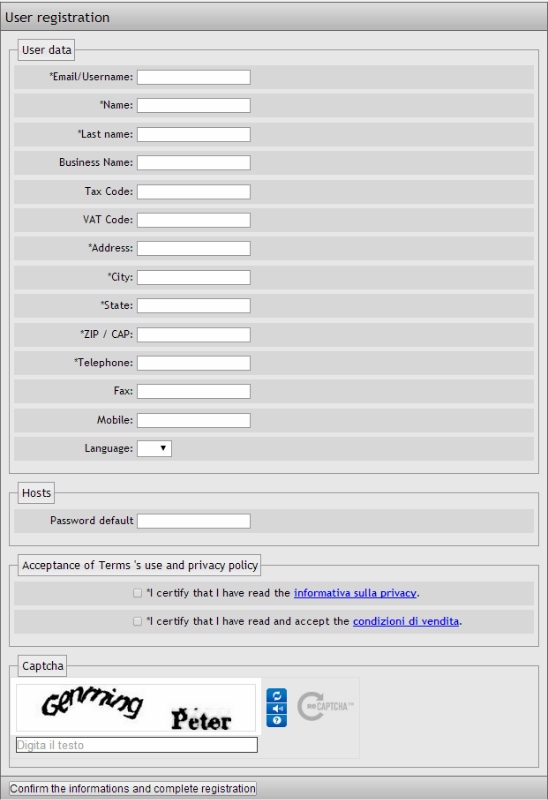
Task: Click into the Mobile number field
Action: pos(194,420)
